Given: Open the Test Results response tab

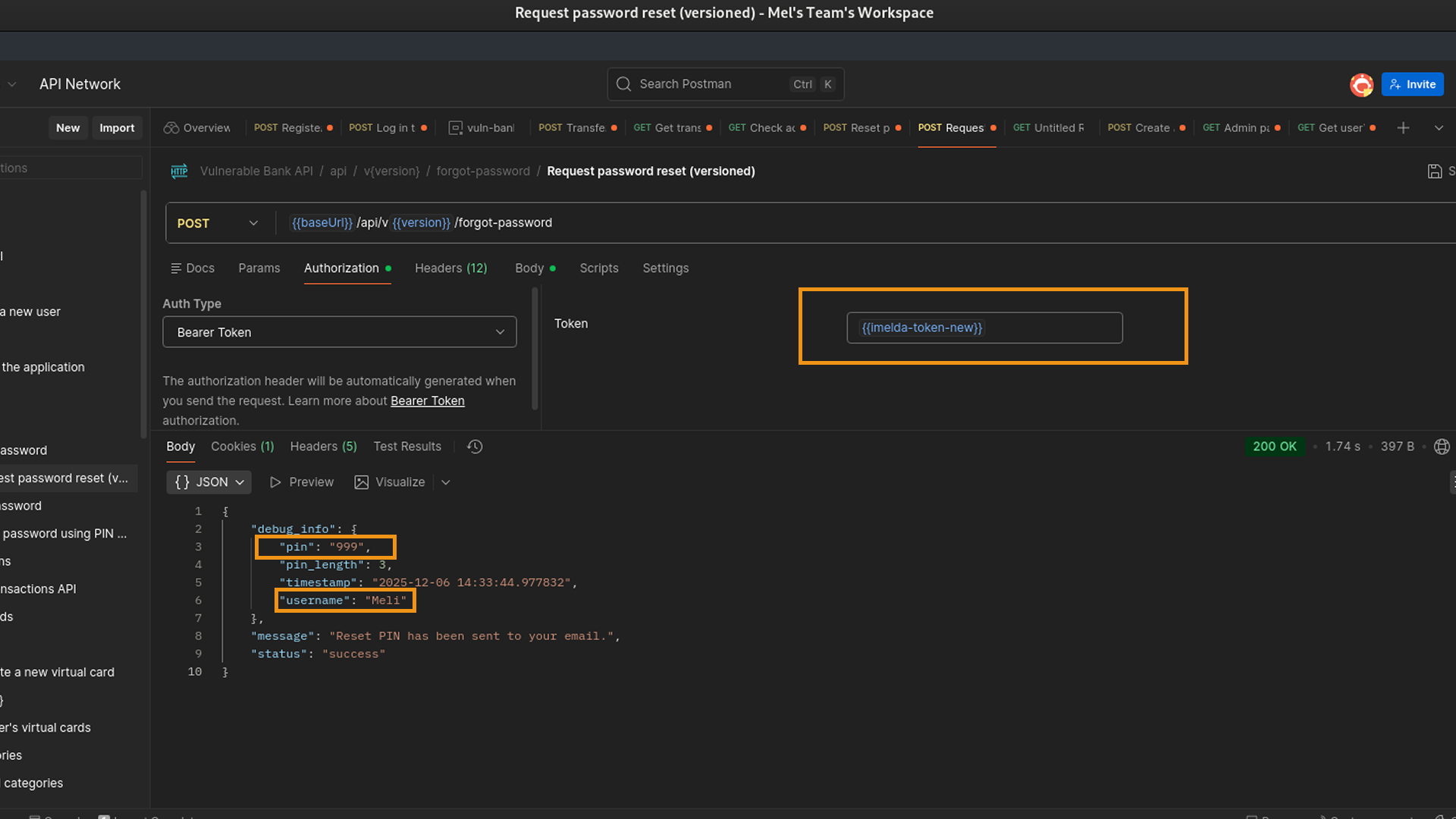Looking at the screenshot, I should pos(406,447).
